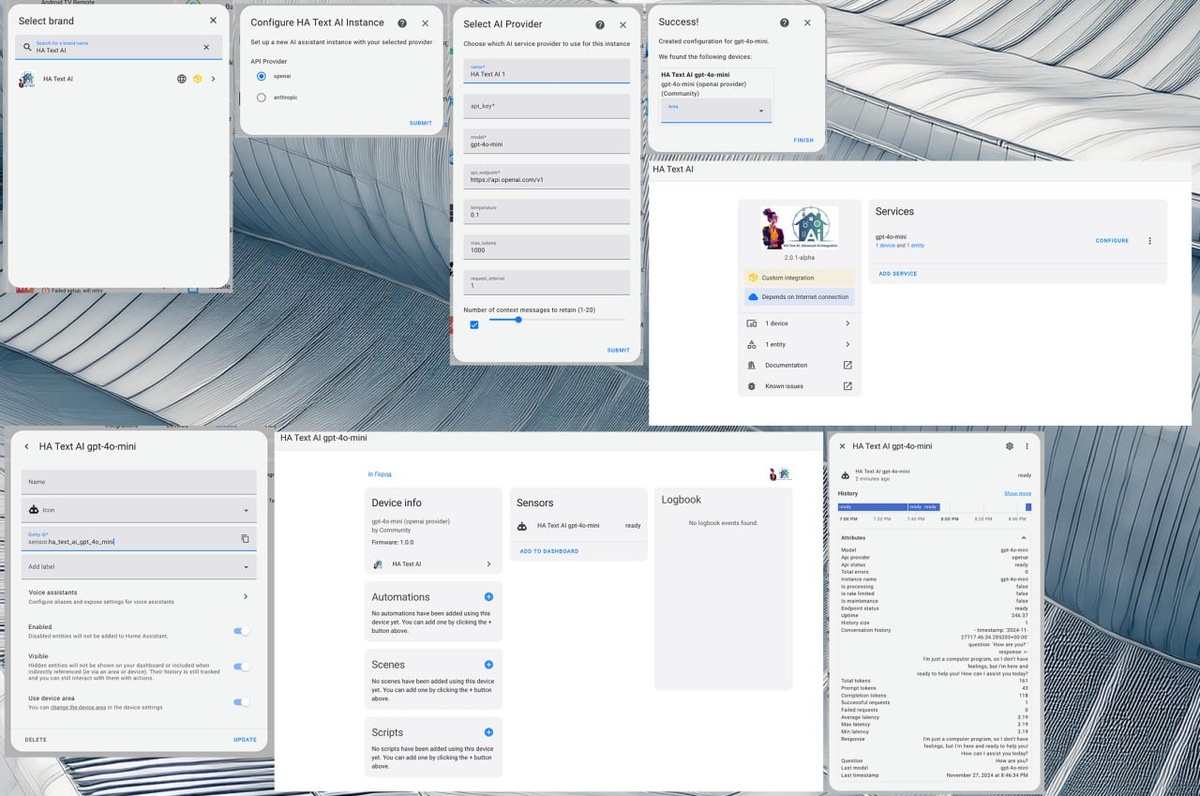Select the openai API provider radio
Screen dimensions: 1200x796
(262, 76)
